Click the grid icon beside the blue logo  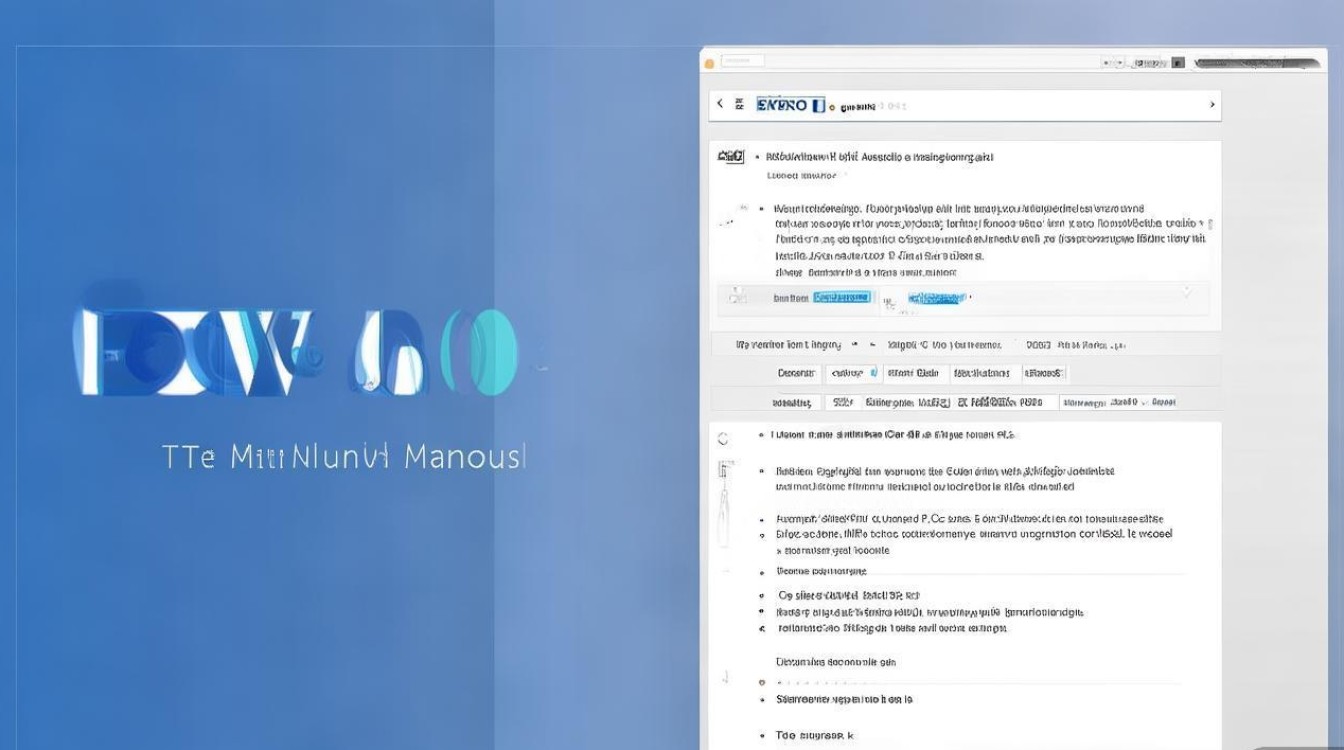coord(740,104)
